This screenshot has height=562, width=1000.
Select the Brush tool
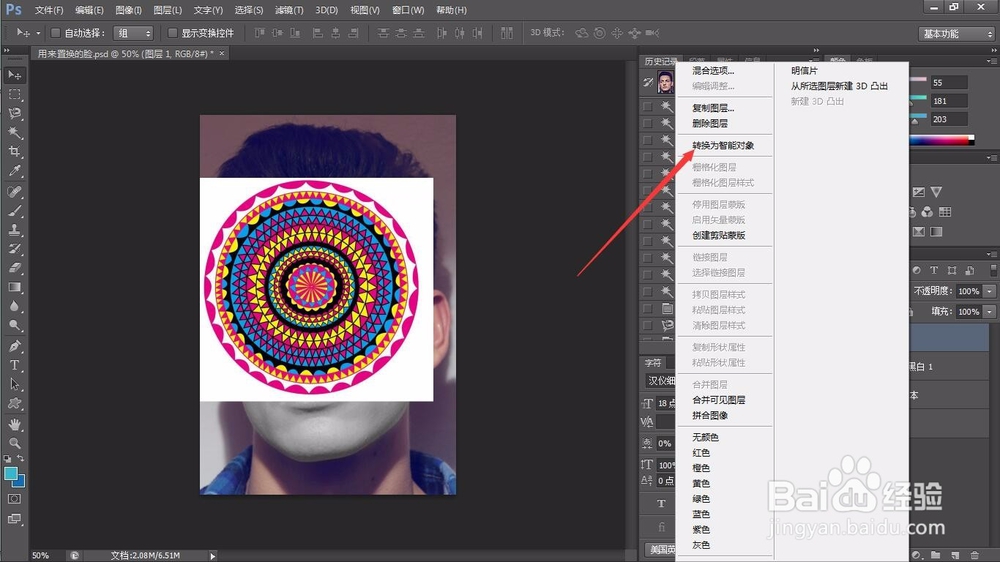14,211
